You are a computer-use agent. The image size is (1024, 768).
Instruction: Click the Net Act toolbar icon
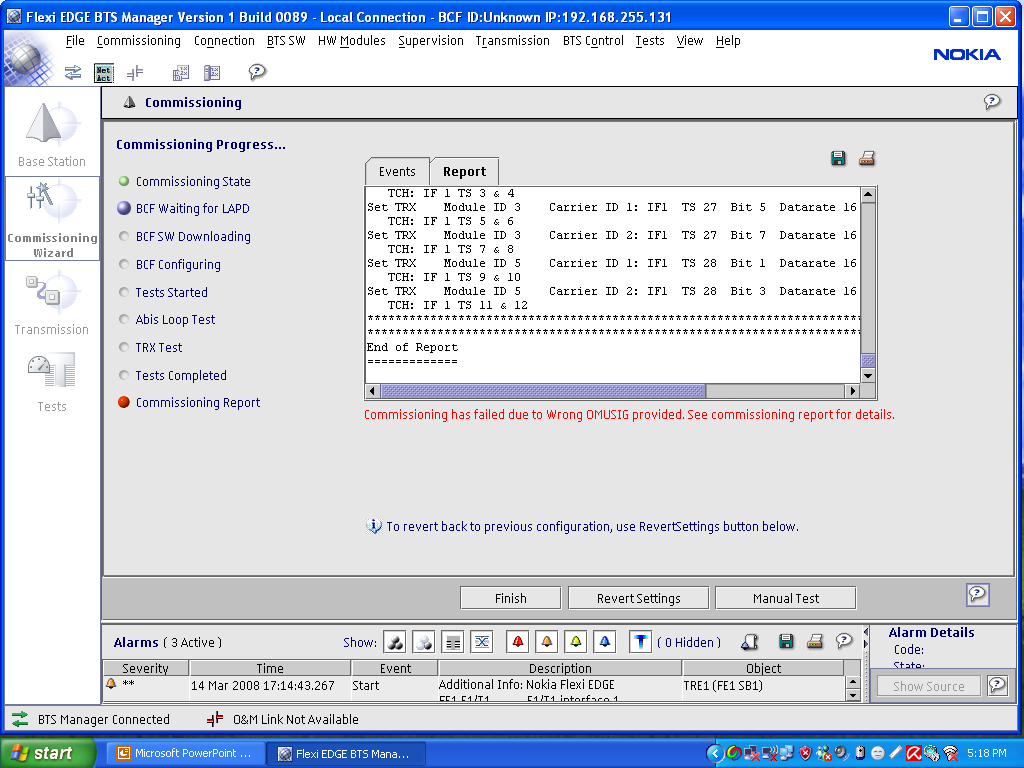coord(104,72)
